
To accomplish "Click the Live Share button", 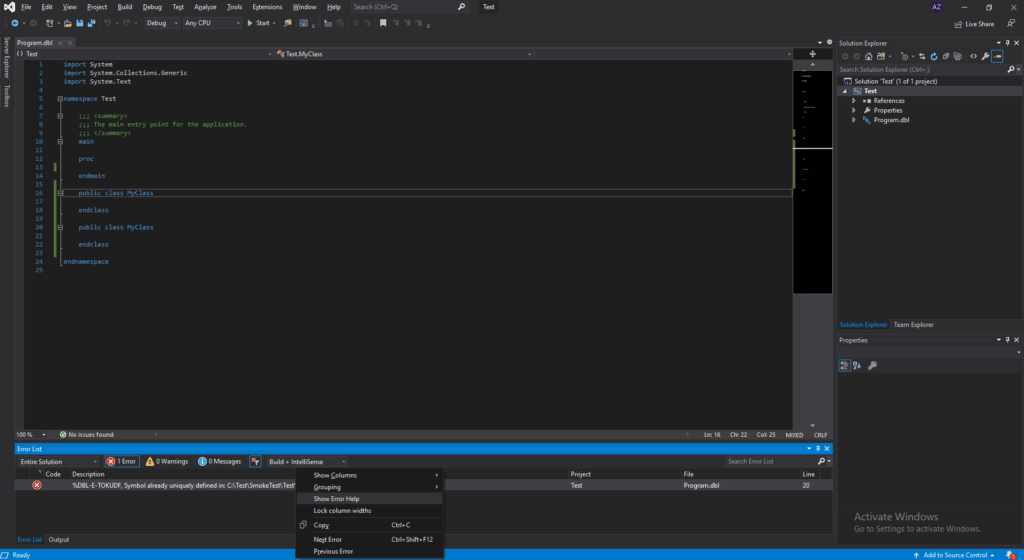I will pos(974,24).
